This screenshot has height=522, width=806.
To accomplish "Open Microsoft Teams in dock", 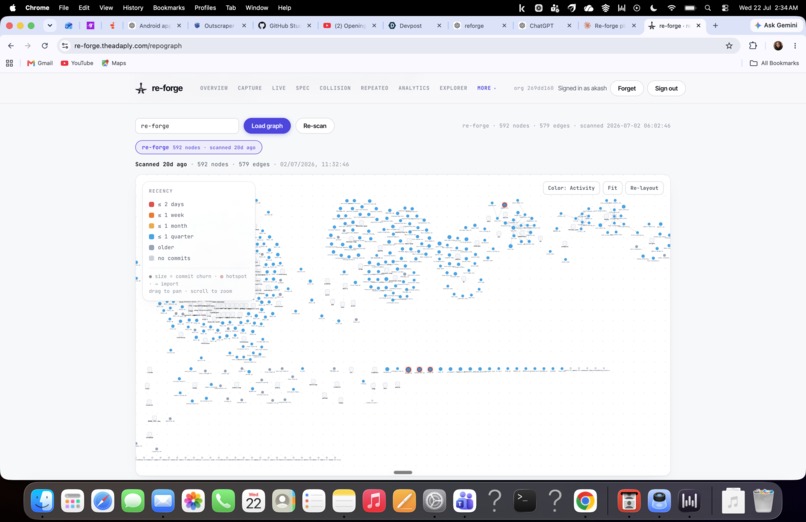I will (465, 500).
